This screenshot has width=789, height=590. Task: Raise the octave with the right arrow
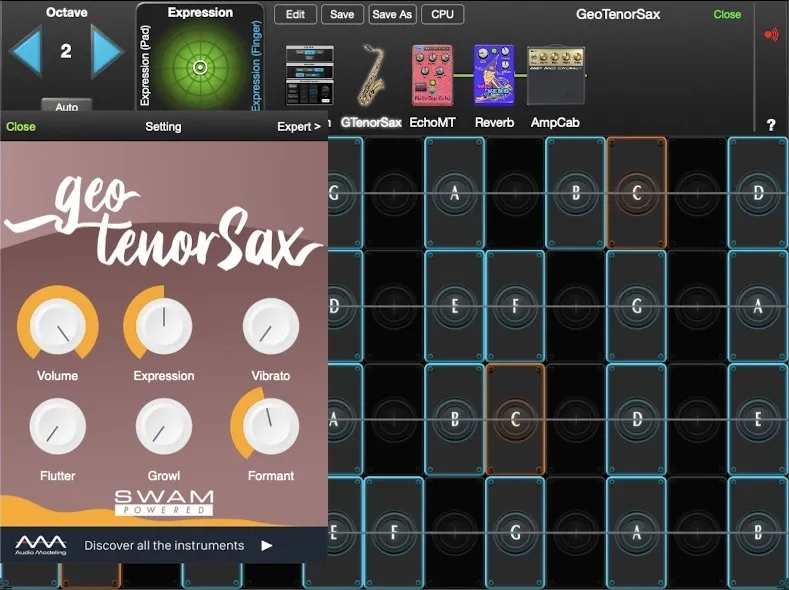pos(107,52)
